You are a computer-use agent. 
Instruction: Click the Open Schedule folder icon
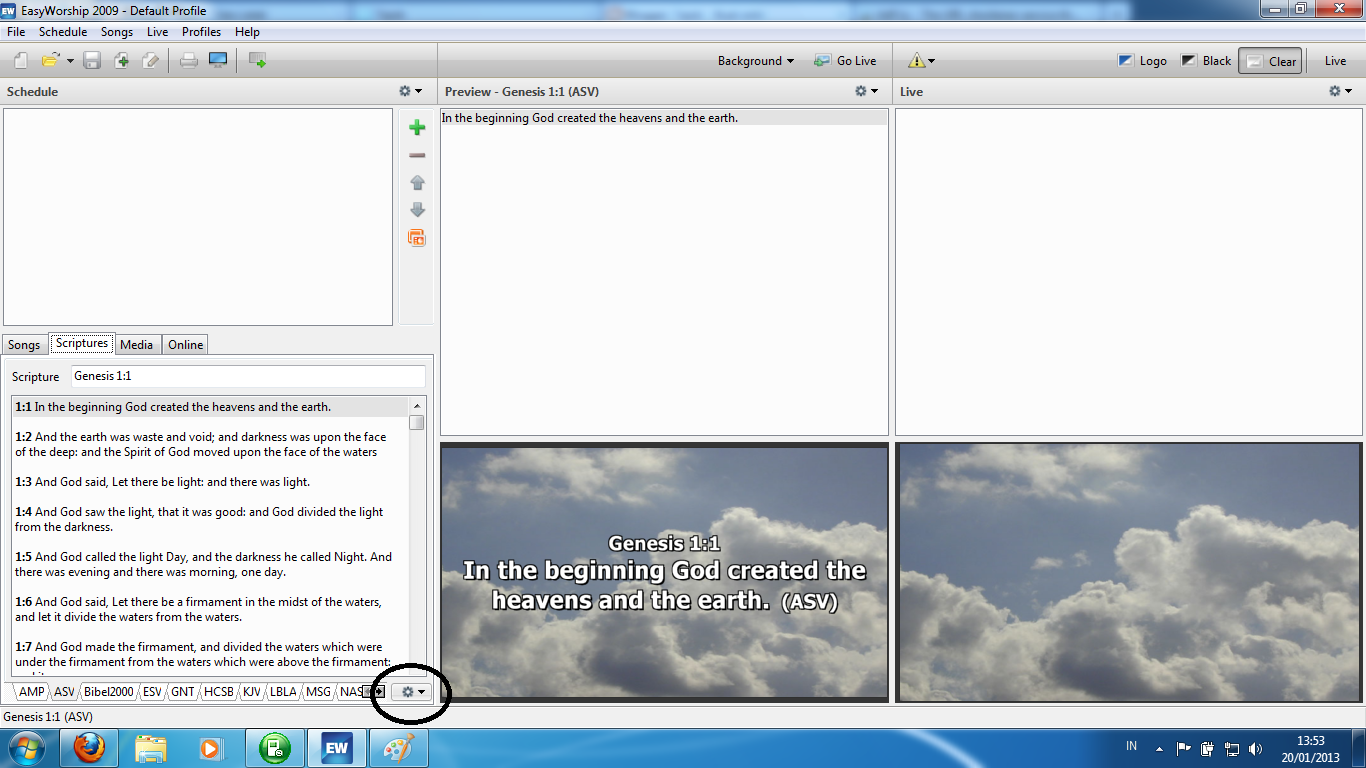click(x=50, y=61)
